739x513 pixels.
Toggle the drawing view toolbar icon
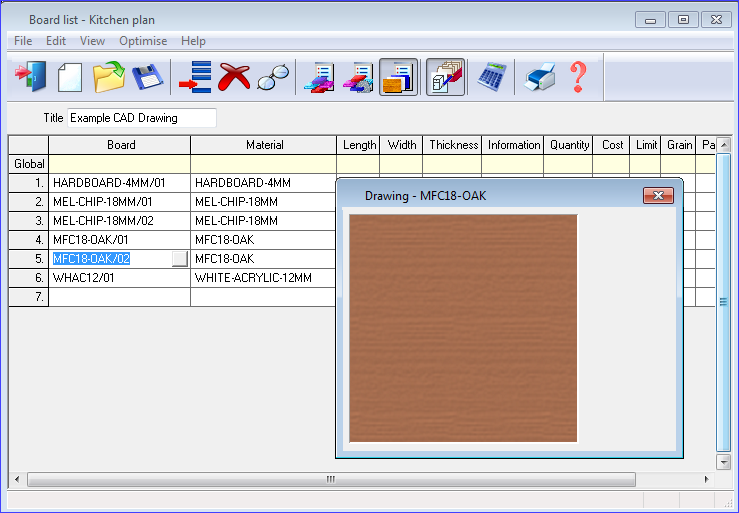(x=445, y=77)
